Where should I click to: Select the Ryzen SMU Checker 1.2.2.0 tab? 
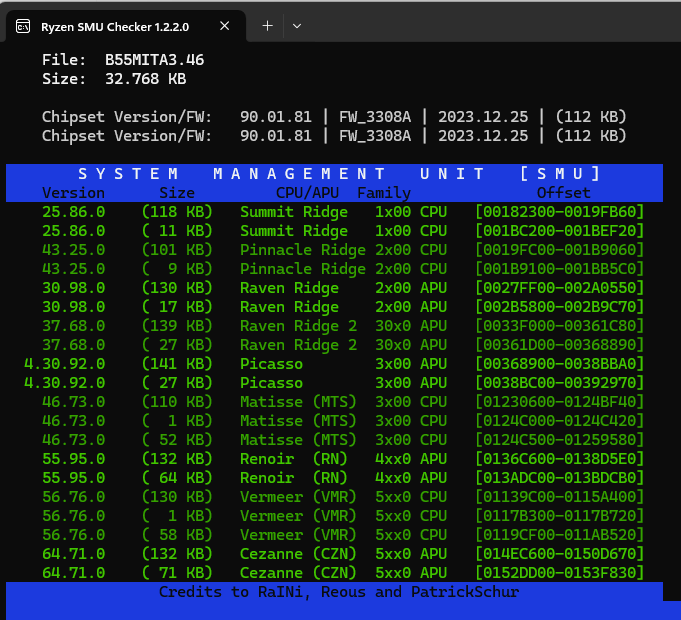[125, 26]
